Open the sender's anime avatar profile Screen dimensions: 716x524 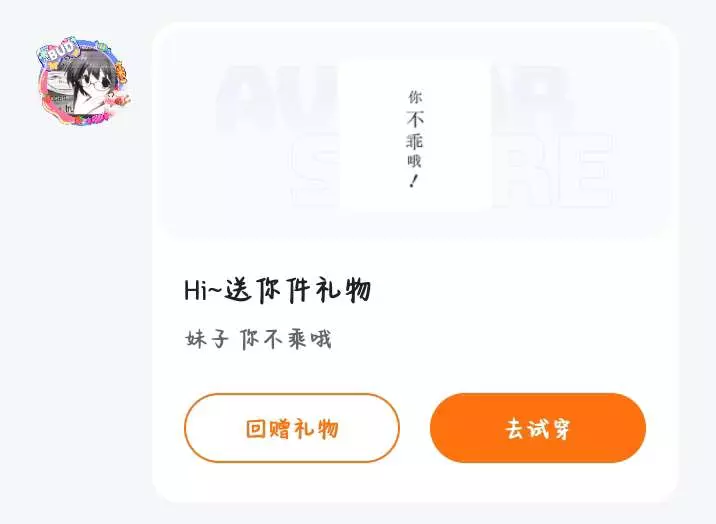(x=82, y=81)
